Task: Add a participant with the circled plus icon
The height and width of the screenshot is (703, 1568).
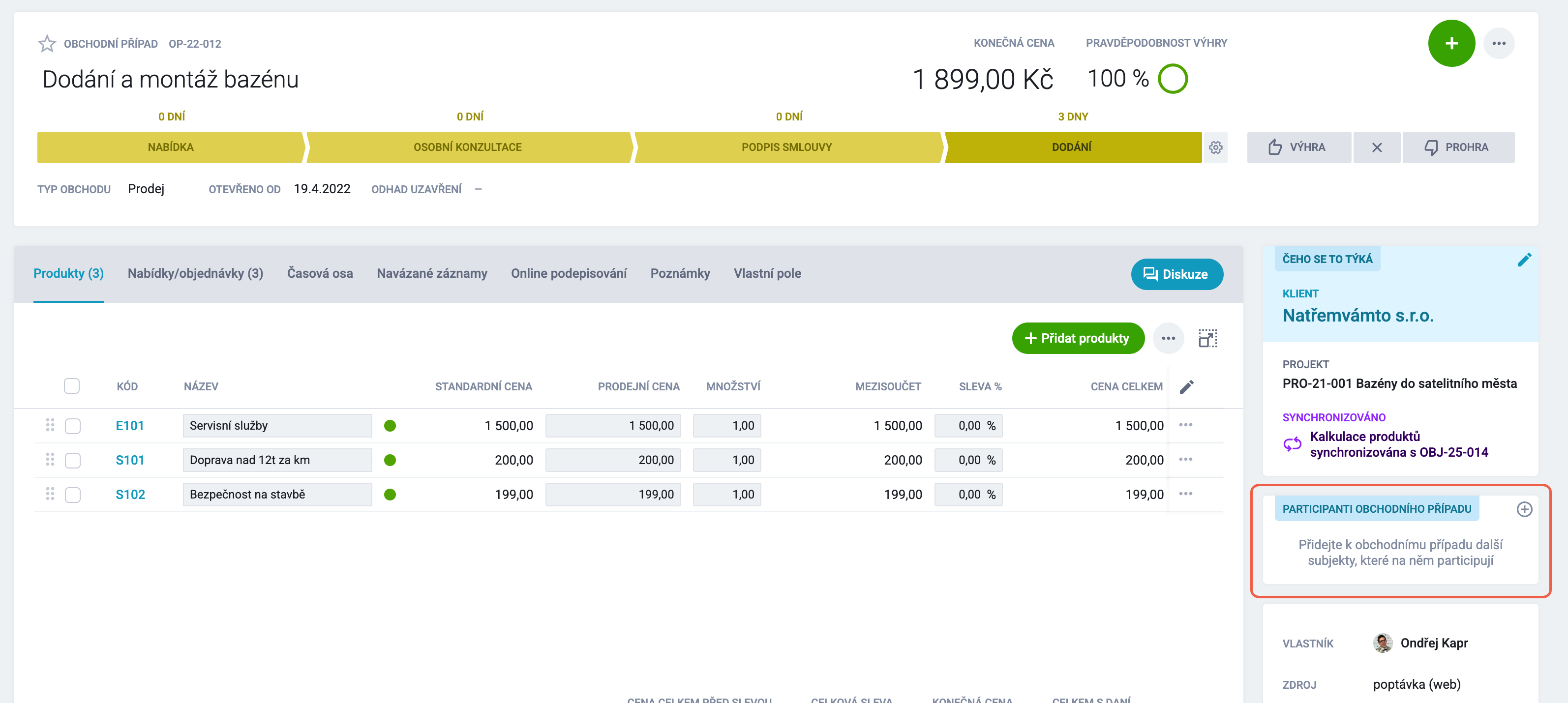Action: pos(1524,509)
